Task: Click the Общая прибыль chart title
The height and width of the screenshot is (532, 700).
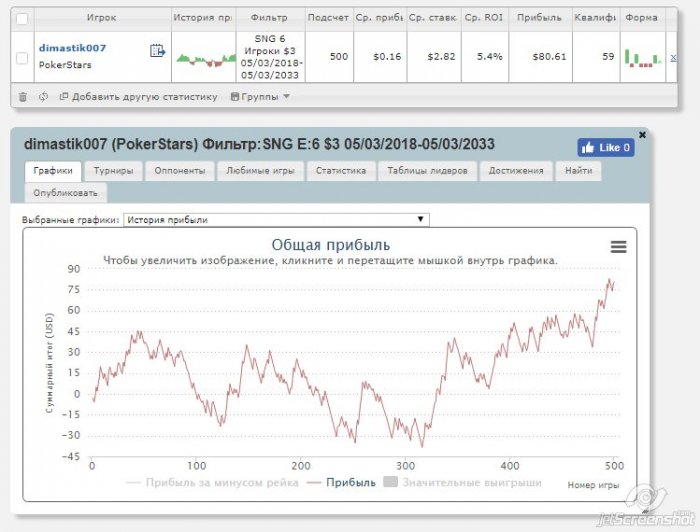Action: tap(330, 245)
